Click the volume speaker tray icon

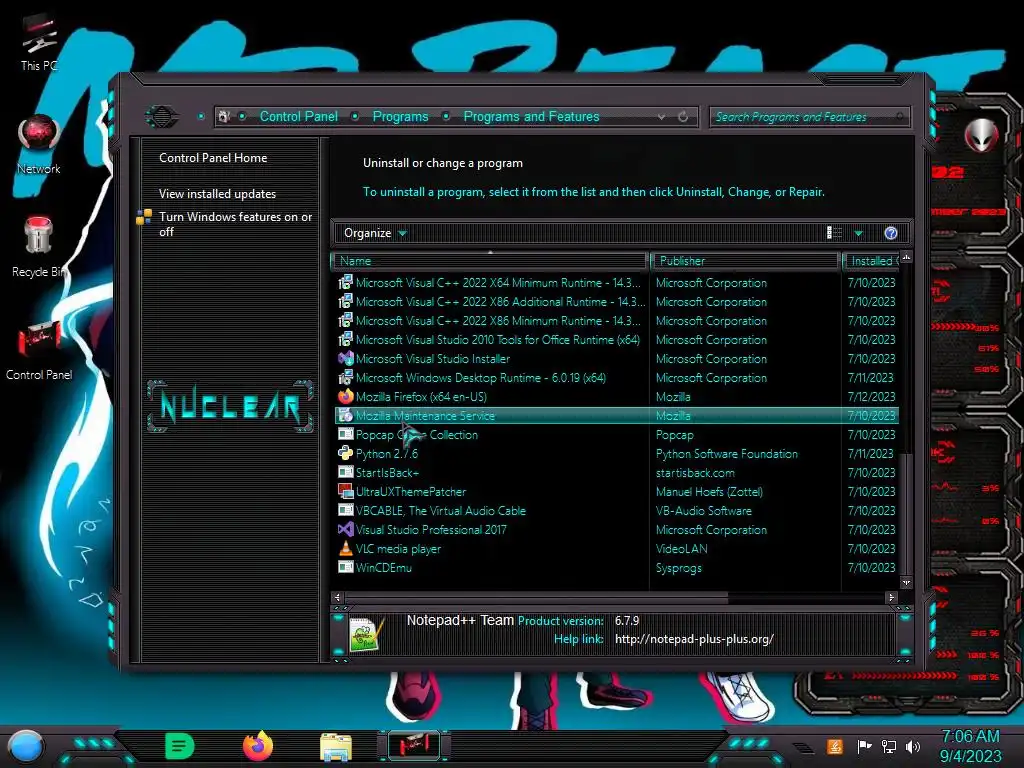coord(913,746)
